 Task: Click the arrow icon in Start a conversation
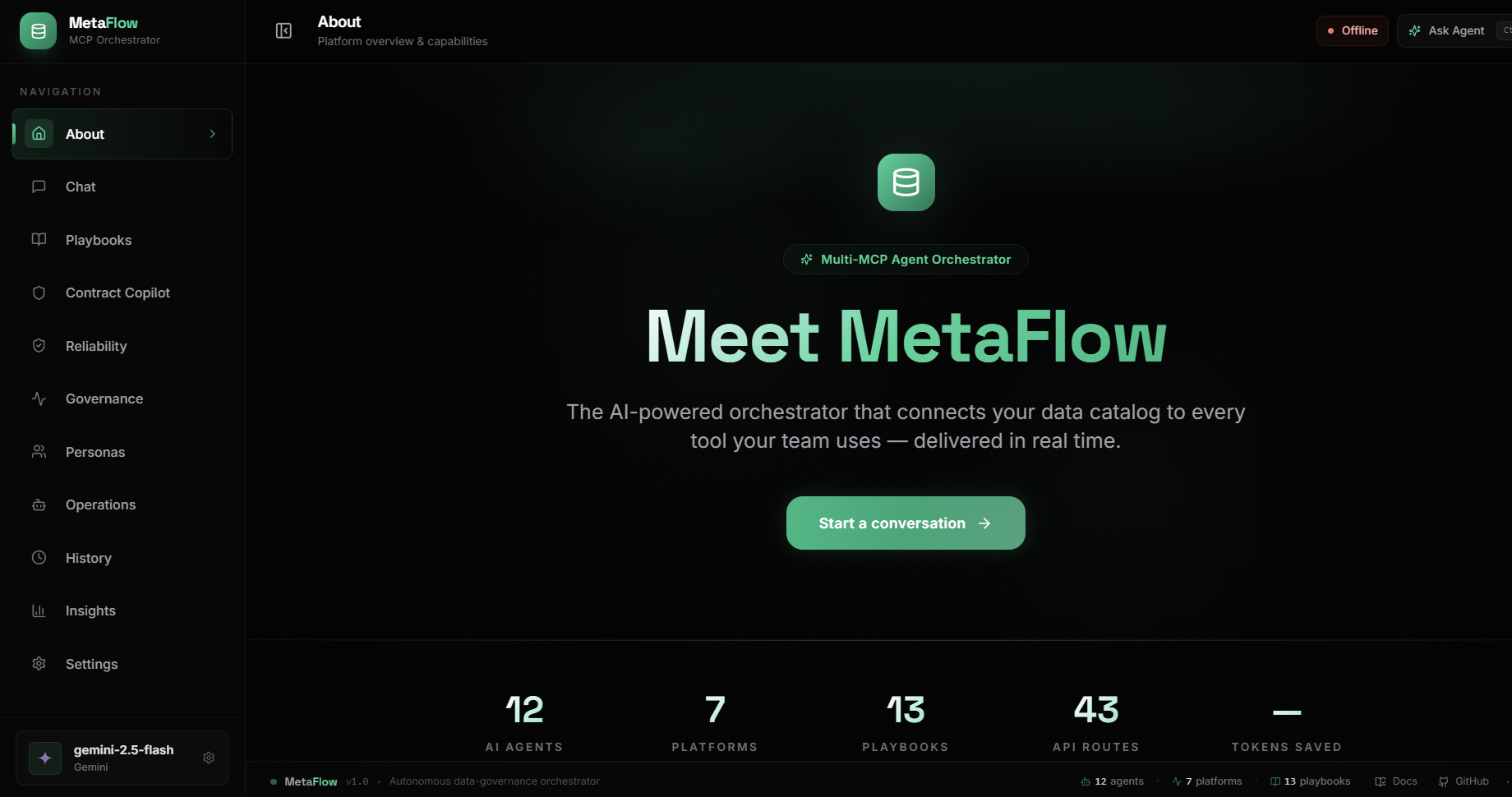tap(984, 523)
